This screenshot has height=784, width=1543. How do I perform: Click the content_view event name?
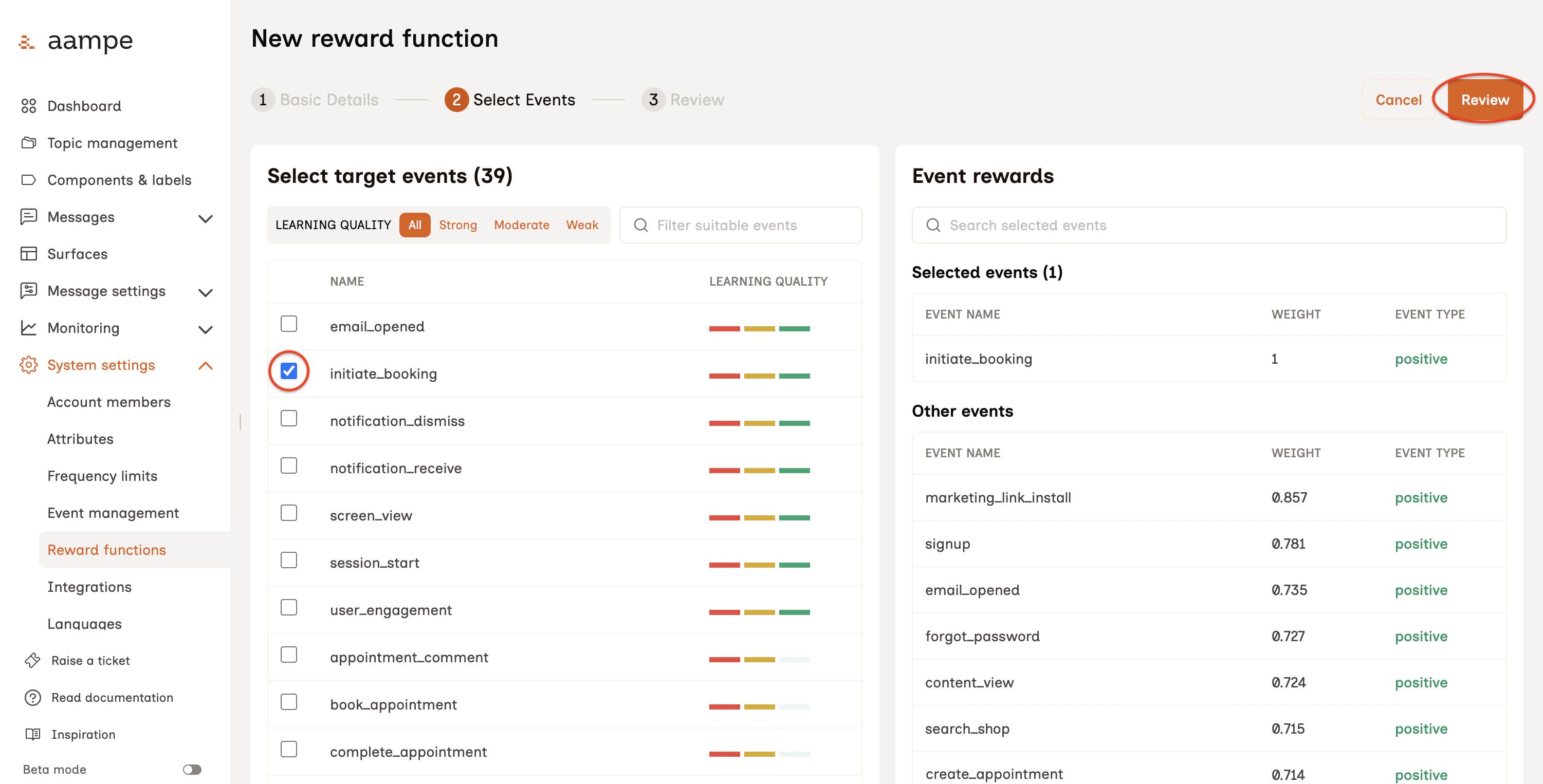coord(969,683)
